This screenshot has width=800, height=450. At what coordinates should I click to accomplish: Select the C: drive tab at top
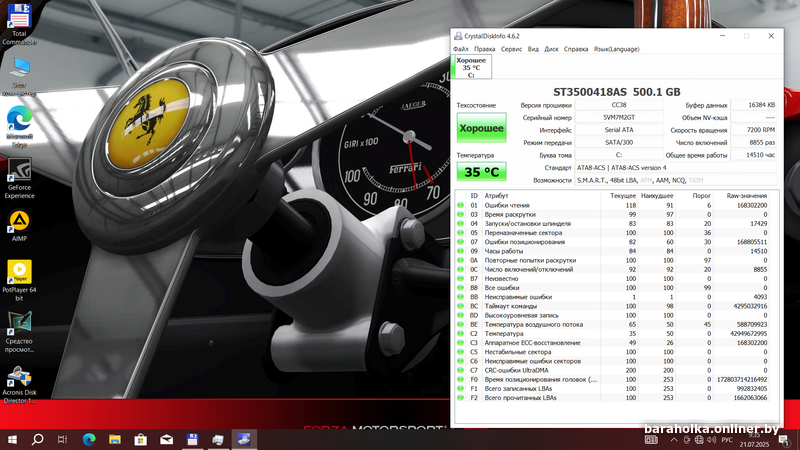point(472,67)
